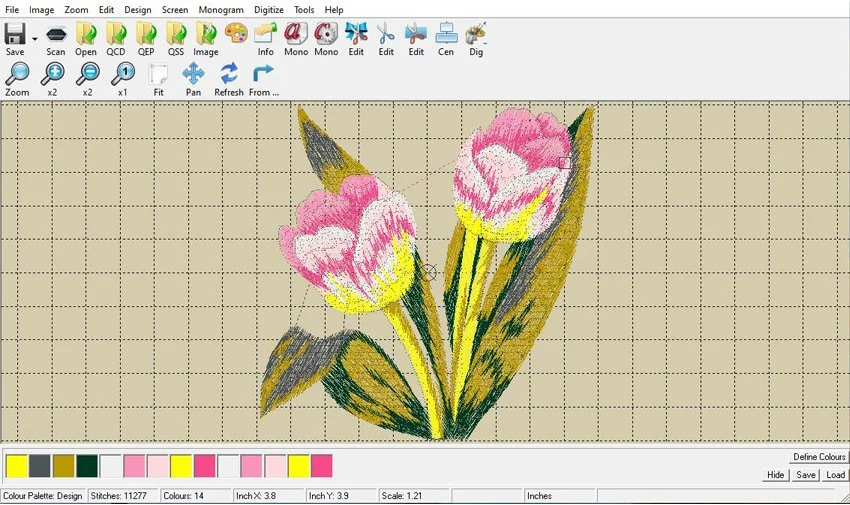Click the 'Inch Y: 3.9' status entry
Viewport: 850px width, 505px height.
(x=329, y=496)
